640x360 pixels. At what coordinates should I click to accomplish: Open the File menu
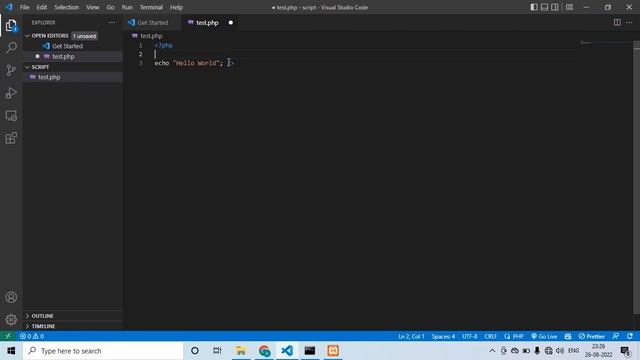[x=24, y=7]
